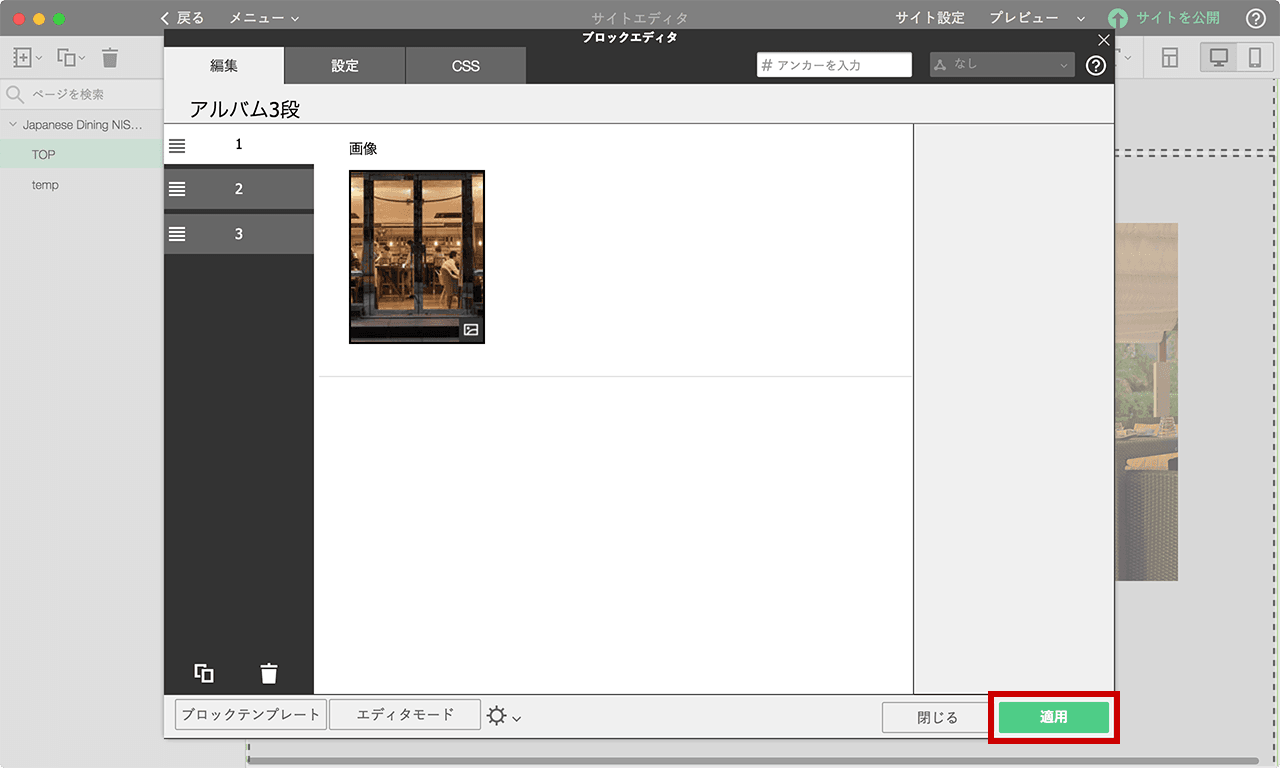Click プレビュー preview
The image size is (1280, 768).
(1024, 18)
